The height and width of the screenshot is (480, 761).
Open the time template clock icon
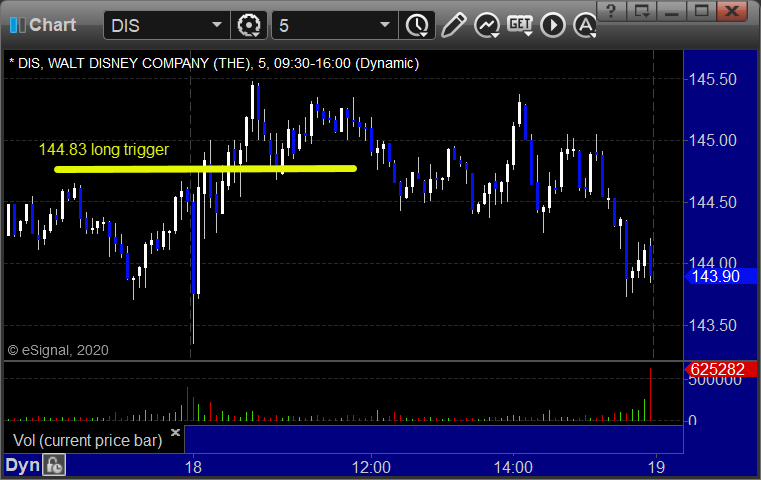(417, 25)
